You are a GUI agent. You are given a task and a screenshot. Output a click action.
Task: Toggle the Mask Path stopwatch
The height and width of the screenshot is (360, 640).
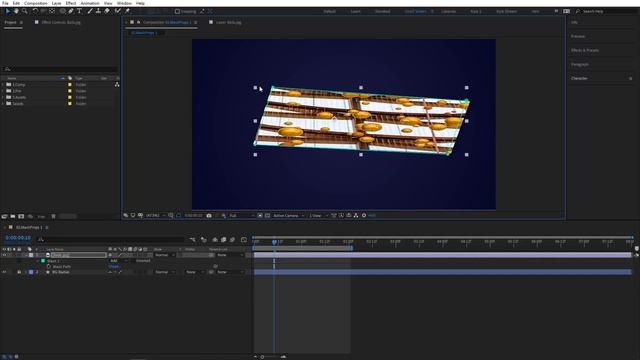pos(48,266)
